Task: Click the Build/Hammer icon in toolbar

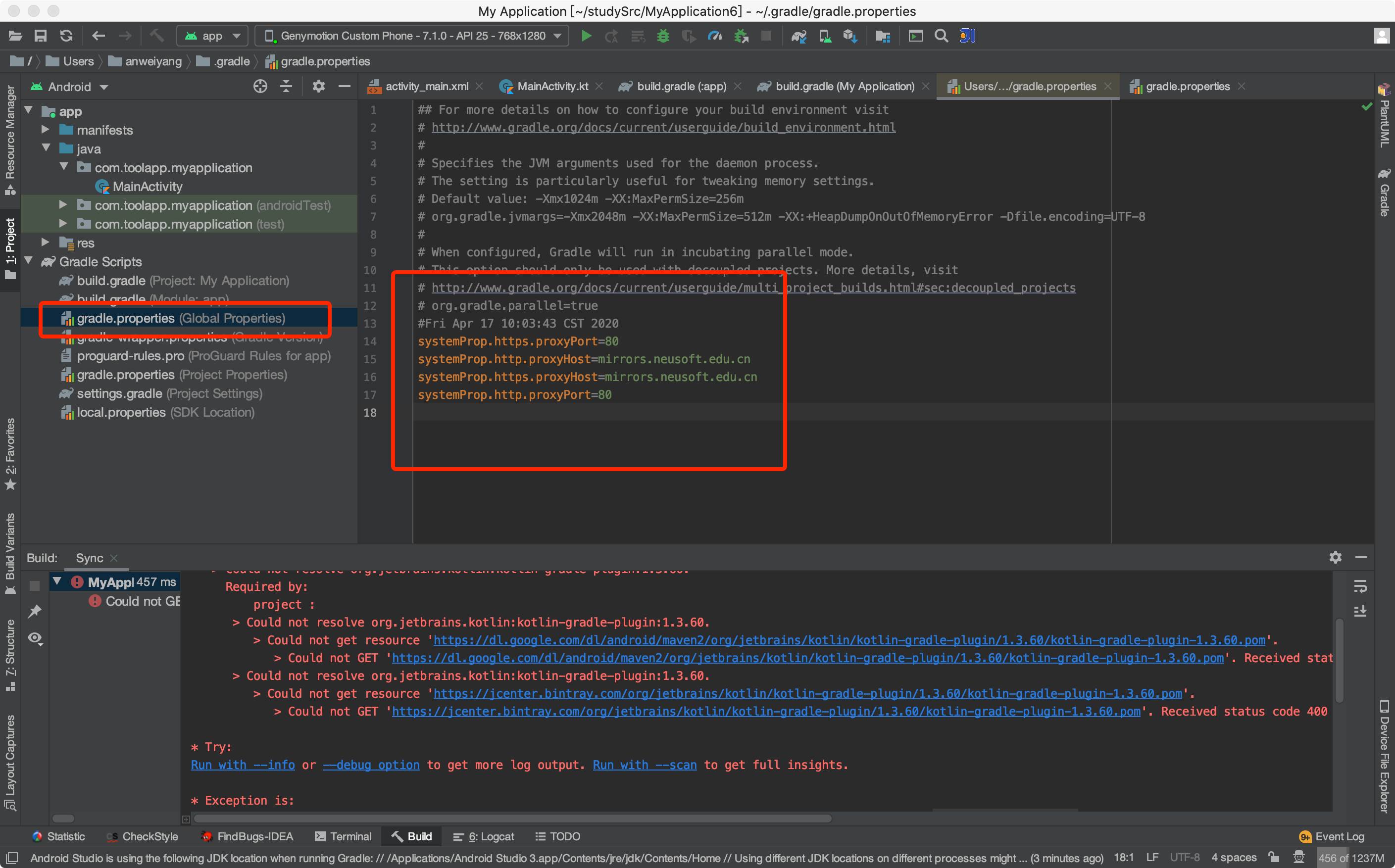Action: coord(160,36)
